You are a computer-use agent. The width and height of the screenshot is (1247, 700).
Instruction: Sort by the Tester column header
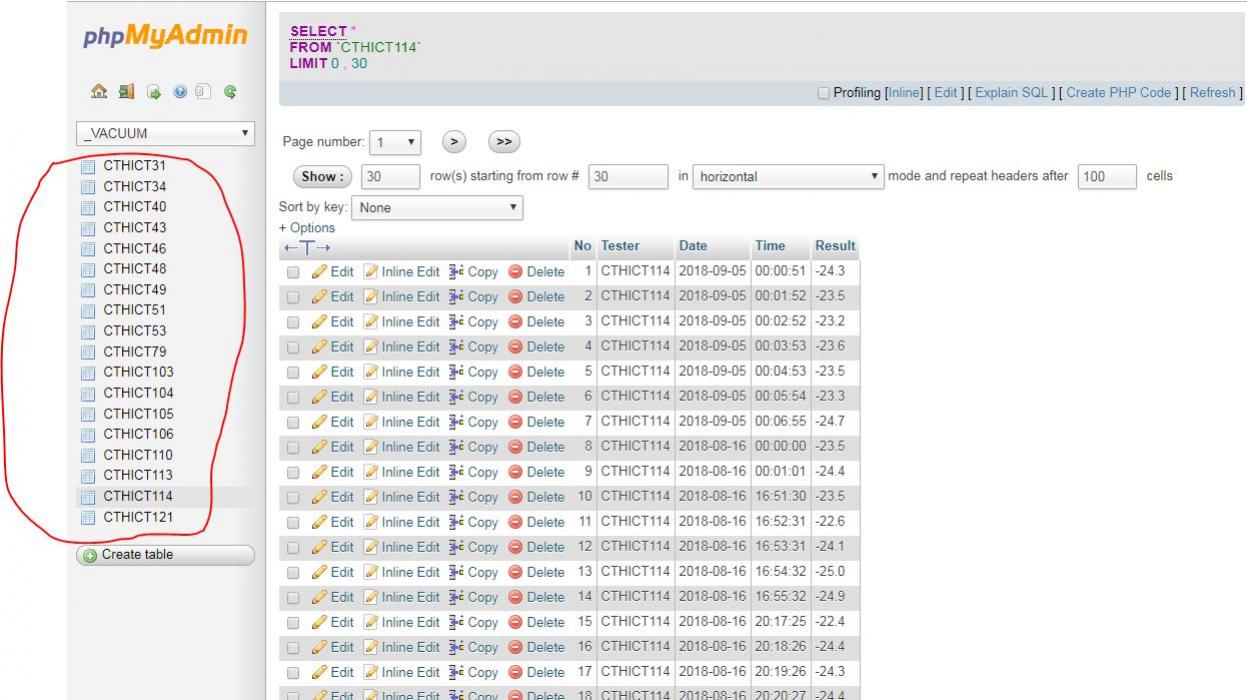(620, 246)
